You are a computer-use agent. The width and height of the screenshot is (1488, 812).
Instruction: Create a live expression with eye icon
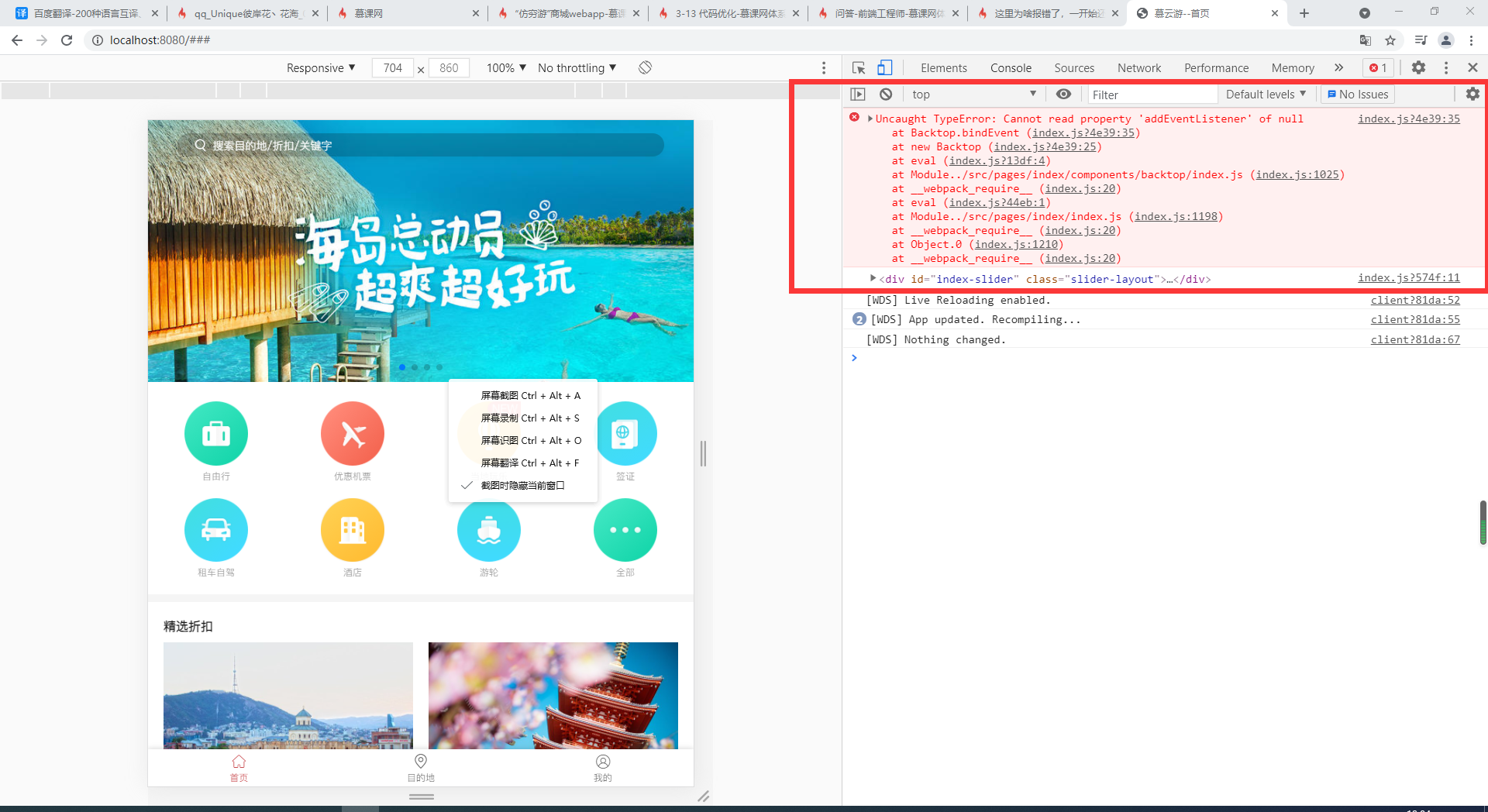point(1064,95)
